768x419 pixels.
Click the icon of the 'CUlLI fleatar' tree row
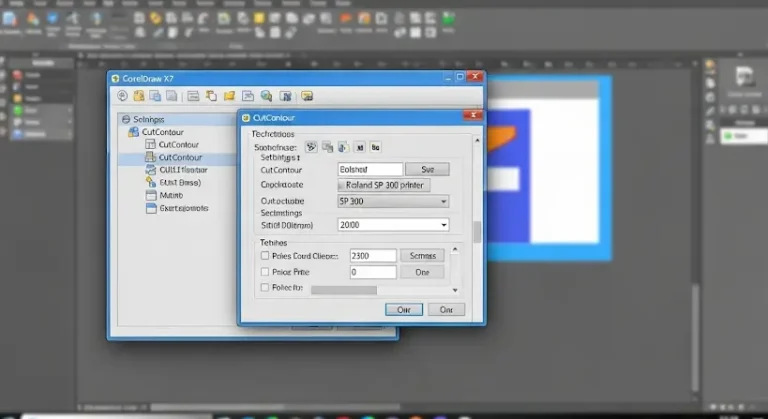(x=151, y=170)
